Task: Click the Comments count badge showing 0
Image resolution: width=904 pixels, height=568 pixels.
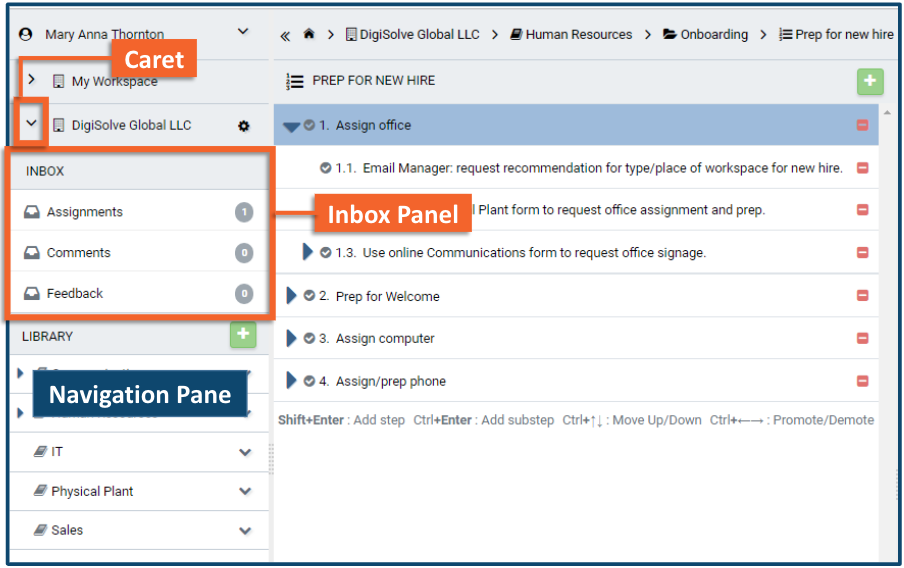Action: click(x=244, y=253)
